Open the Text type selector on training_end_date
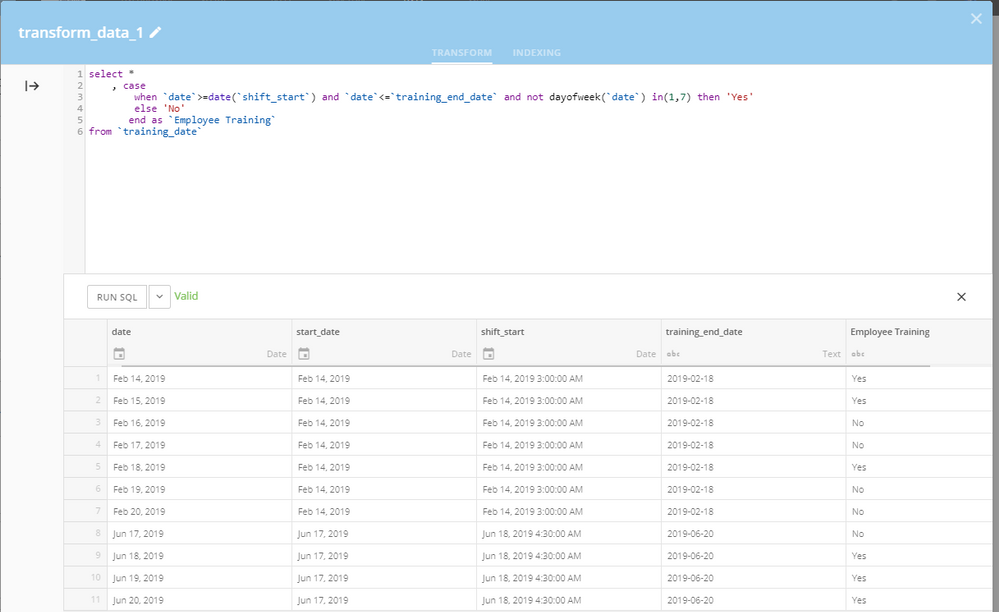The image size is (999, 612). (x=832, y=353)
